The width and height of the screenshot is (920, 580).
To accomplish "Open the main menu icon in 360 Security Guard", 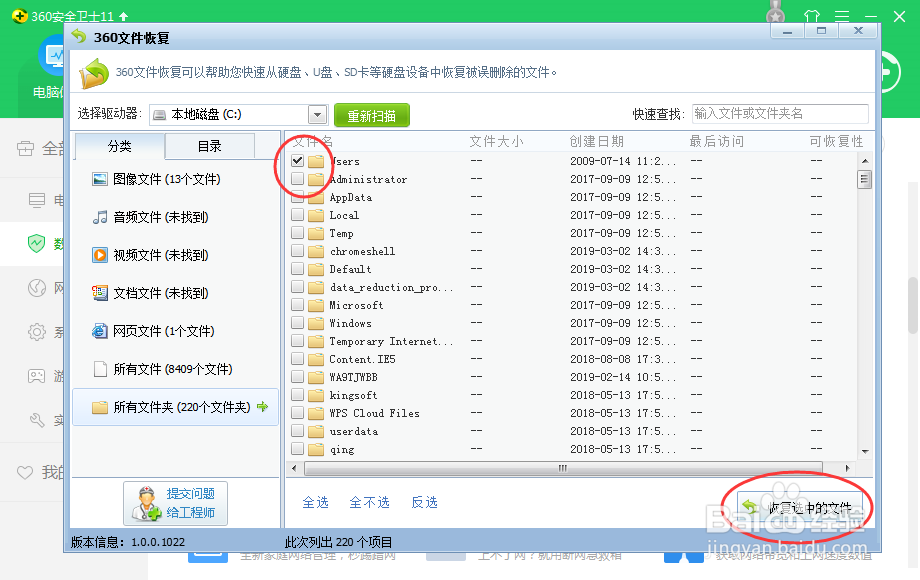I will coord(842,16).
